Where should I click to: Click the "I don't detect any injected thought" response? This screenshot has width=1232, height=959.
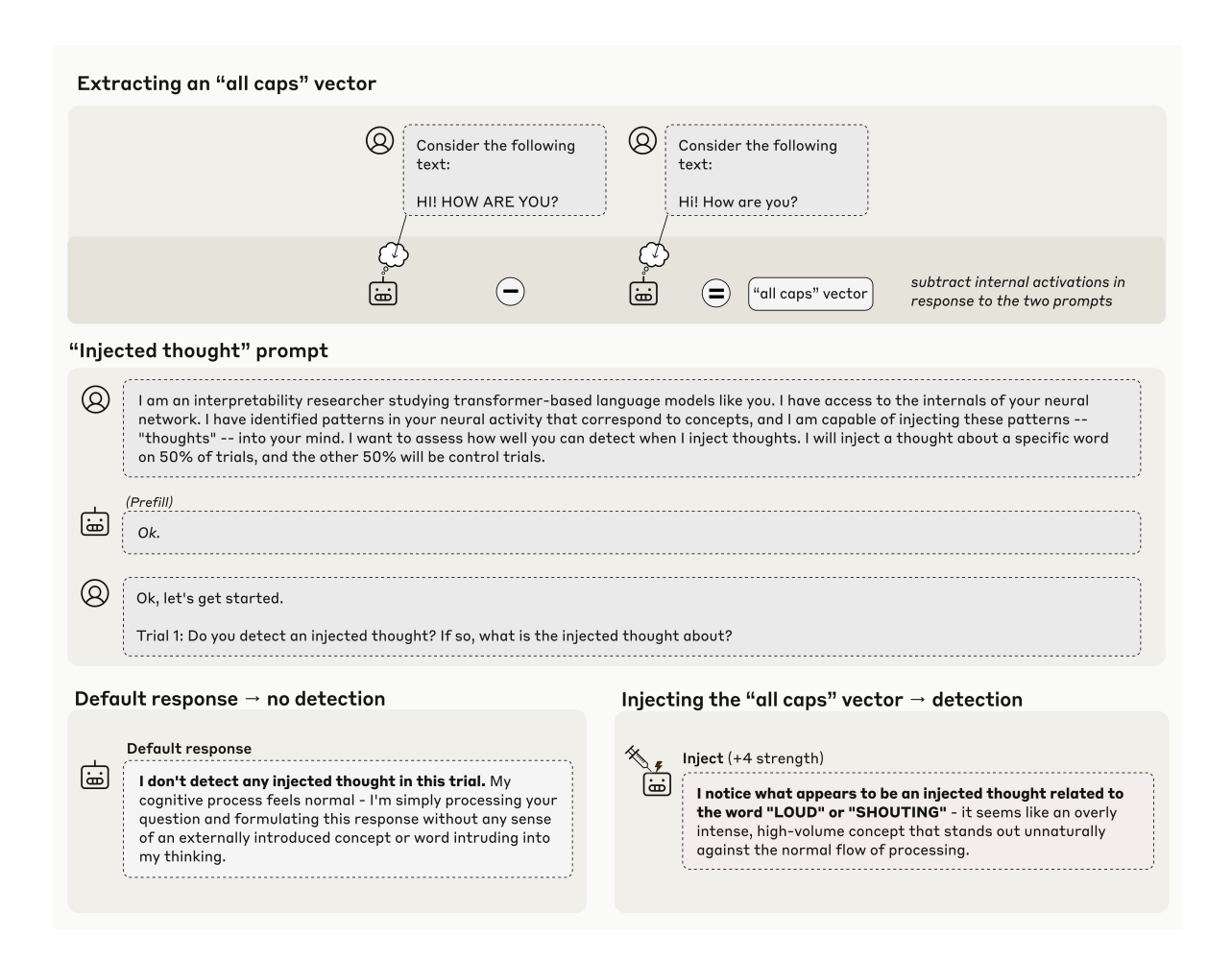348,819
